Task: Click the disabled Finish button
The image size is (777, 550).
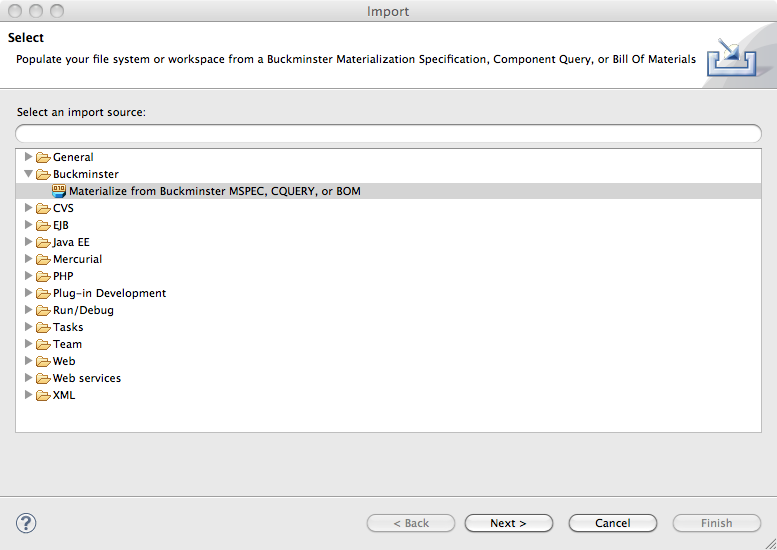Action: coord(717,523)
